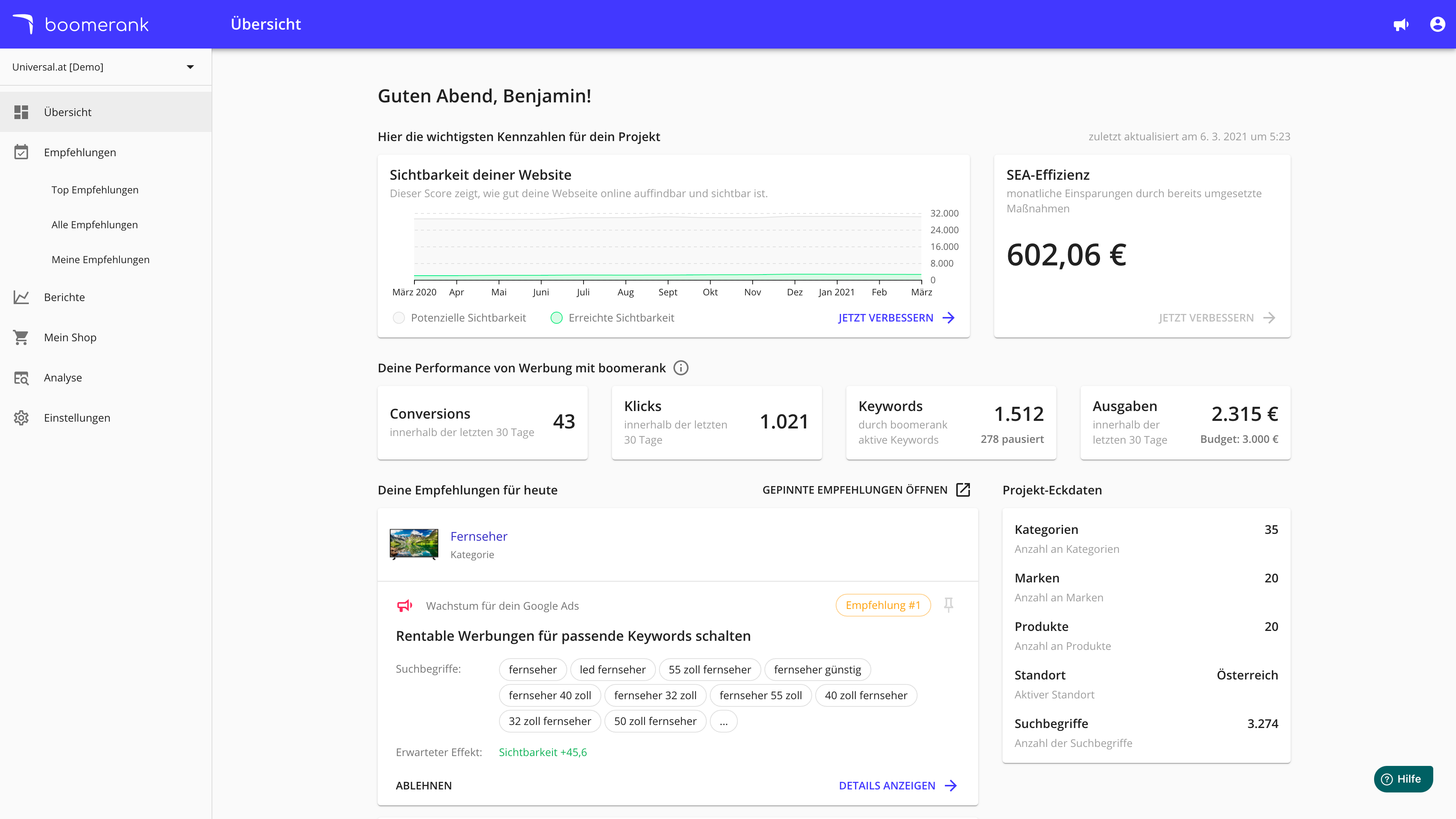Open Einstellungen section

(x=106, y=418)
